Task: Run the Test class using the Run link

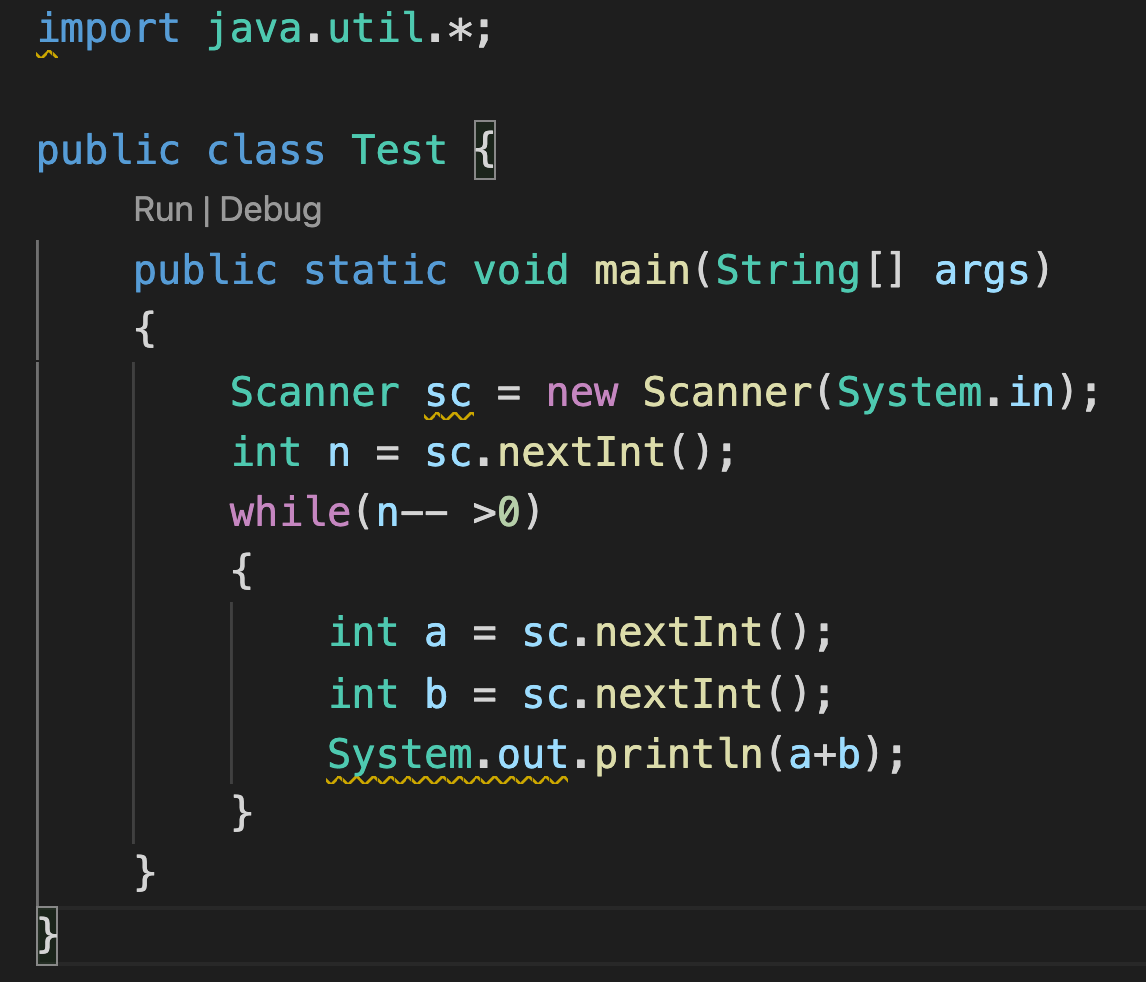Action: tap(163, 210)
